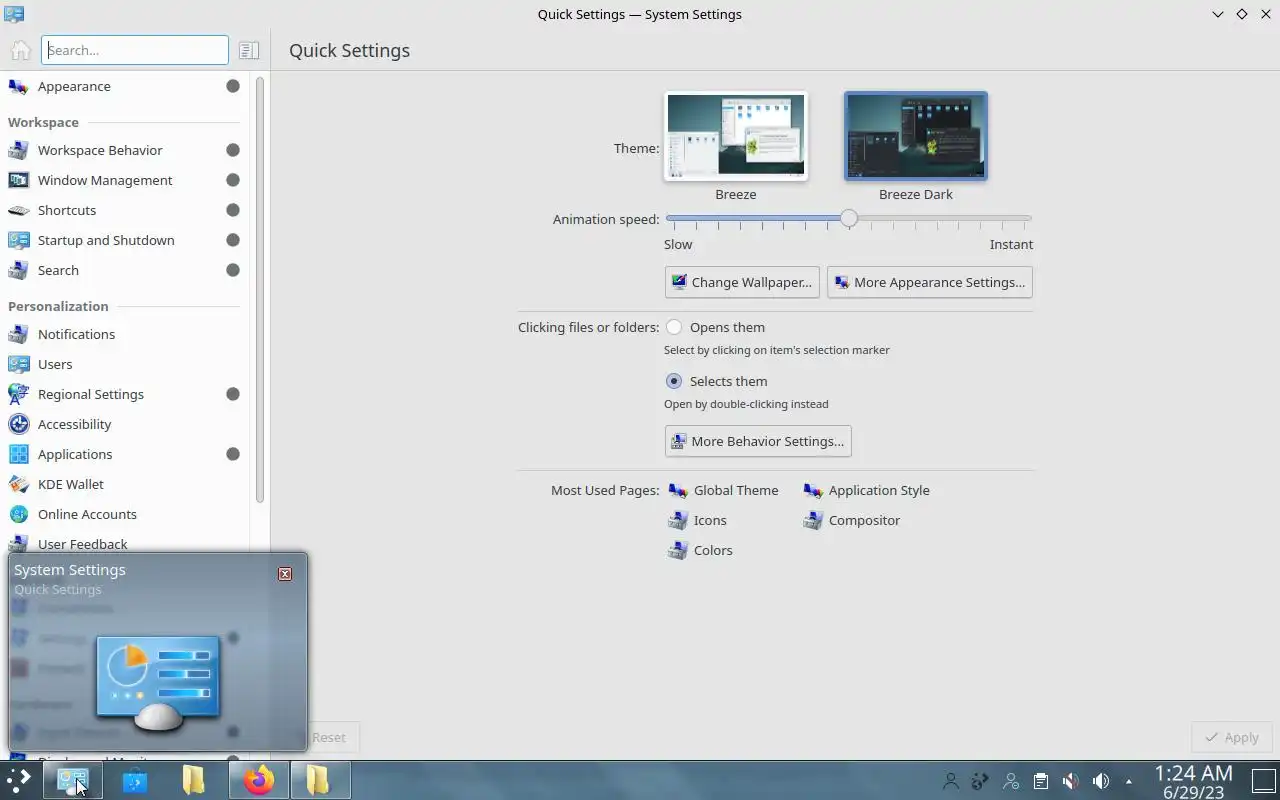Click the 'Global Theme' text link

736,490
